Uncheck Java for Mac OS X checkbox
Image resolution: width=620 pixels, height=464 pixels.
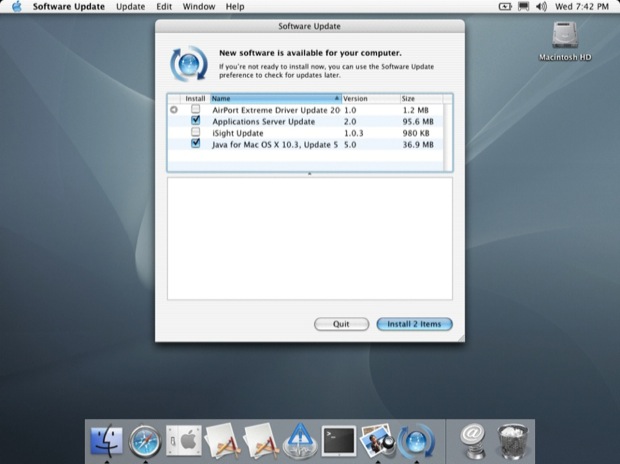point(195,143)
